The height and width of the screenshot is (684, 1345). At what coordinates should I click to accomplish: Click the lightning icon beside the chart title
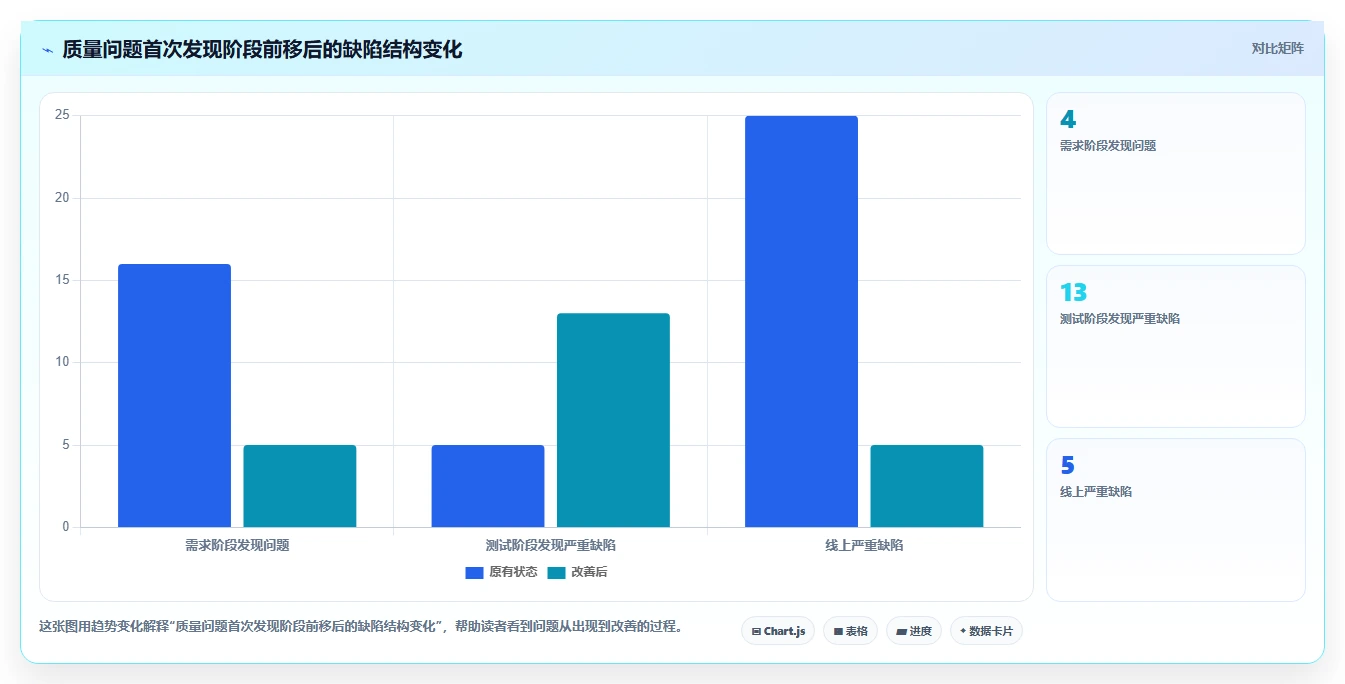48,50
